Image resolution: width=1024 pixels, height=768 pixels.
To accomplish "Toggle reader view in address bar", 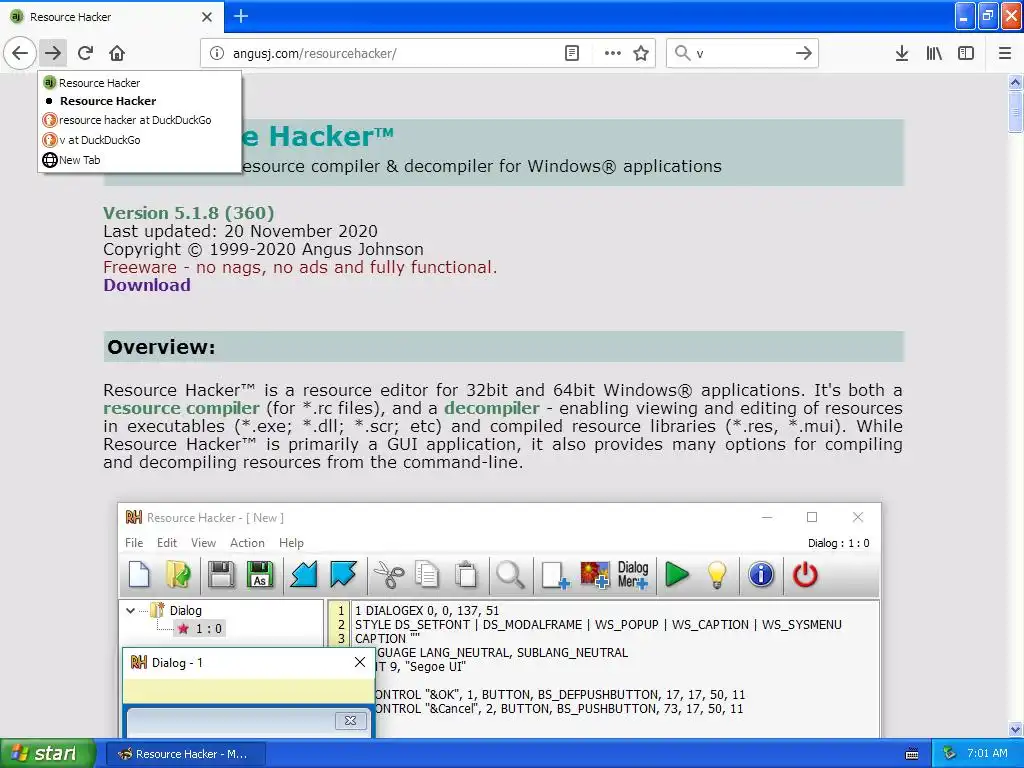I will (571, 53).
